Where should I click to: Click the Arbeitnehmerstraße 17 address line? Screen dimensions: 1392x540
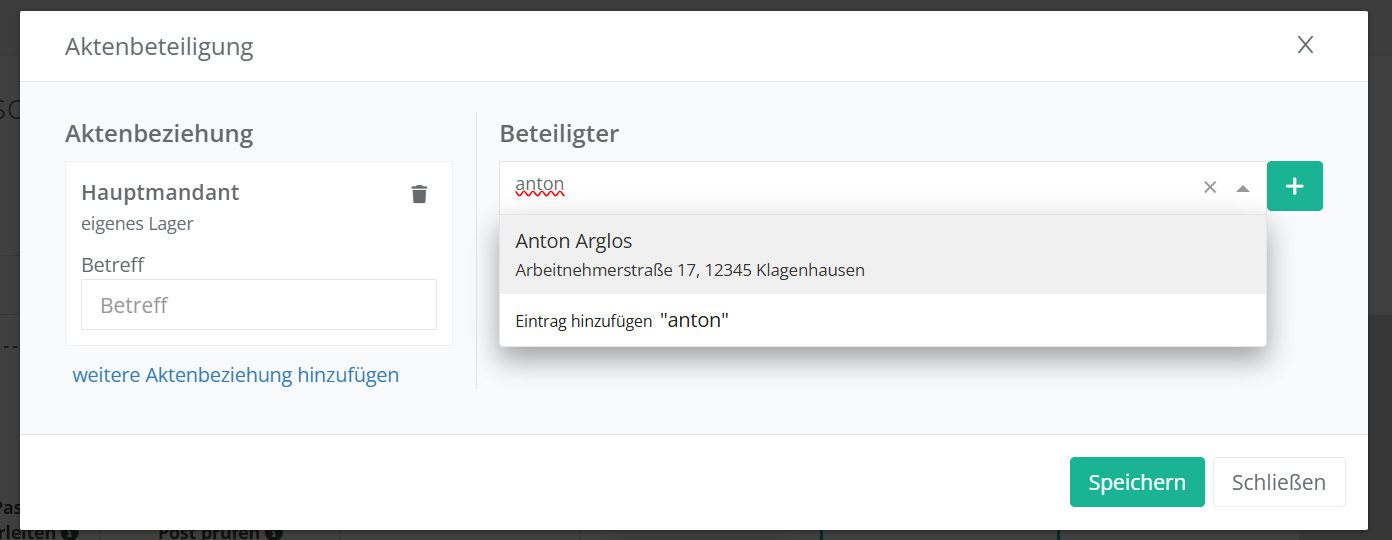(690, 270)
